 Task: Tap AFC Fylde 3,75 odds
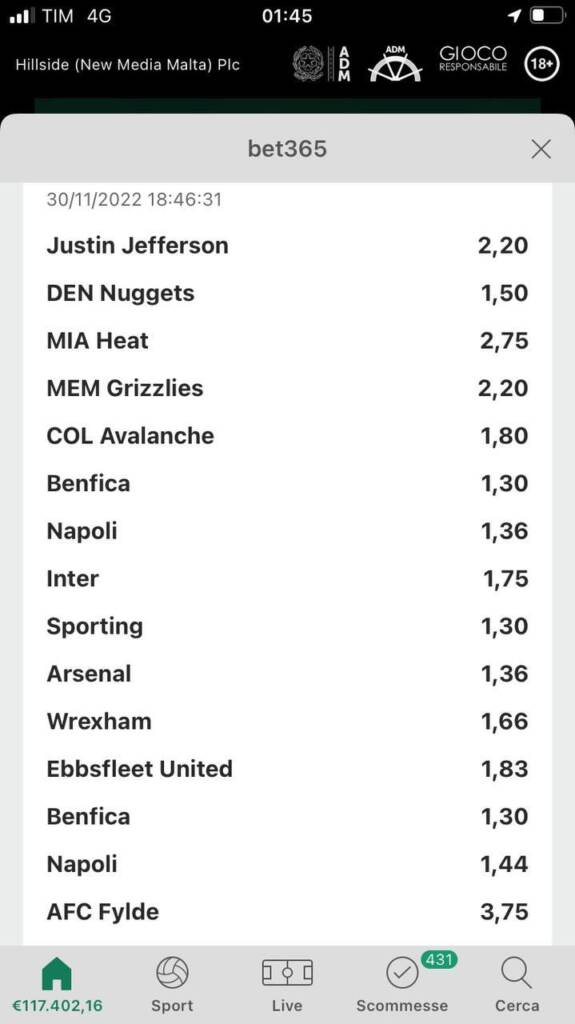(x=504, y=912)
